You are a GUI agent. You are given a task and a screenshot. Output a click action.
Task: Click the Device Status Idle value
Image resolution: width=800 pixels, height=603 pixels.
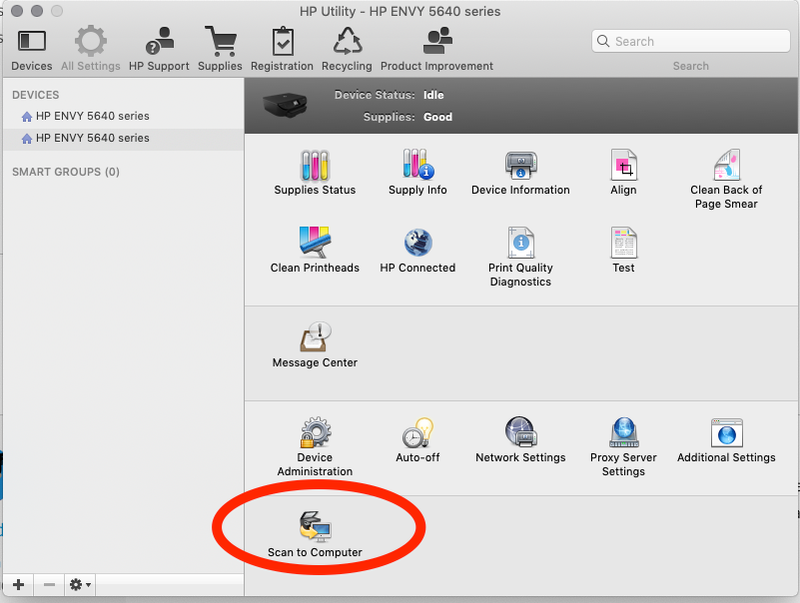[x=434, y=95]
